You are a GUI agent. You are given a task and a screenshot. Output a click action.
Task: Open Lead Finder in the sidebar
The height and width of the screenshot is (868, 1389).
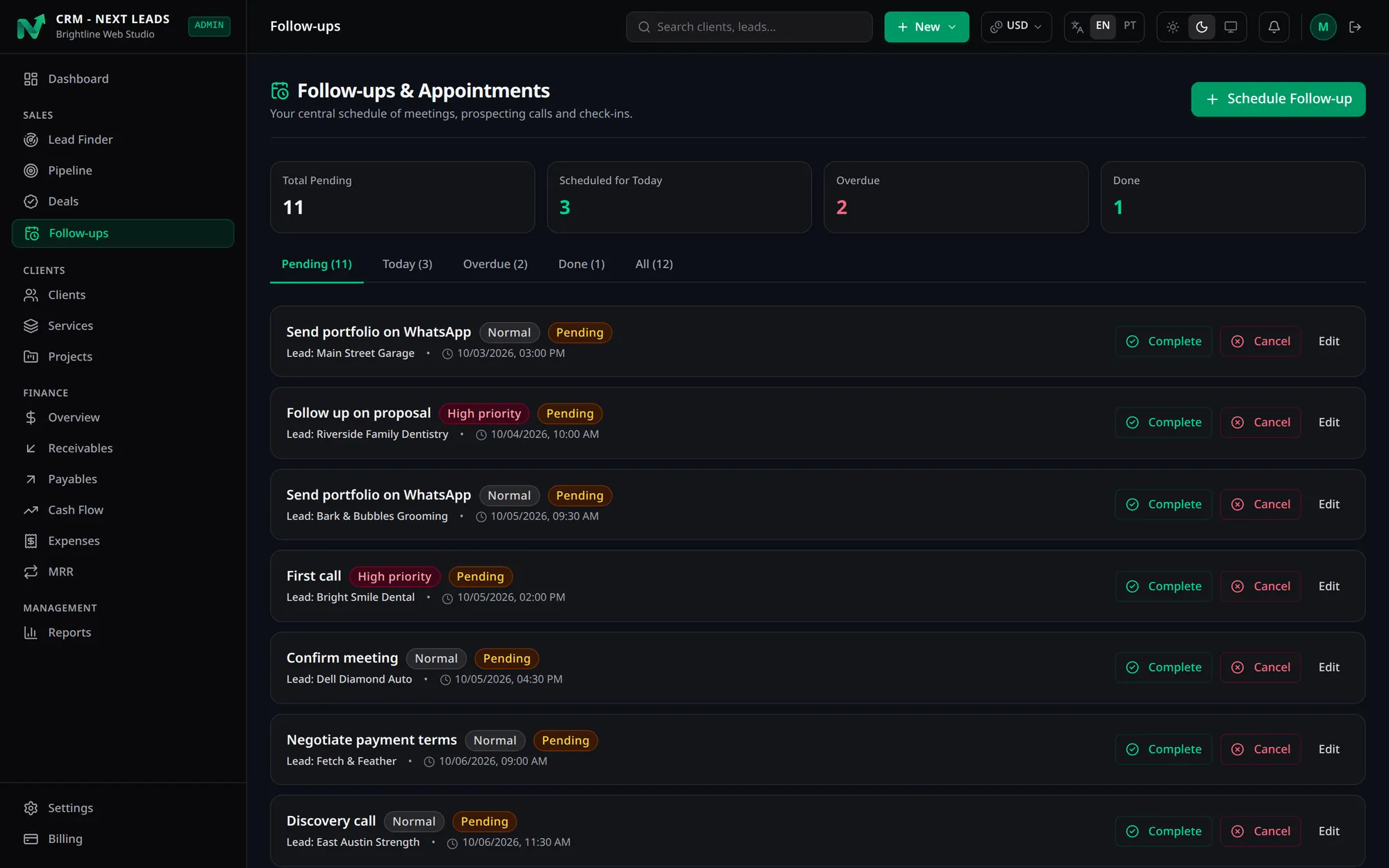click(123, 140)
